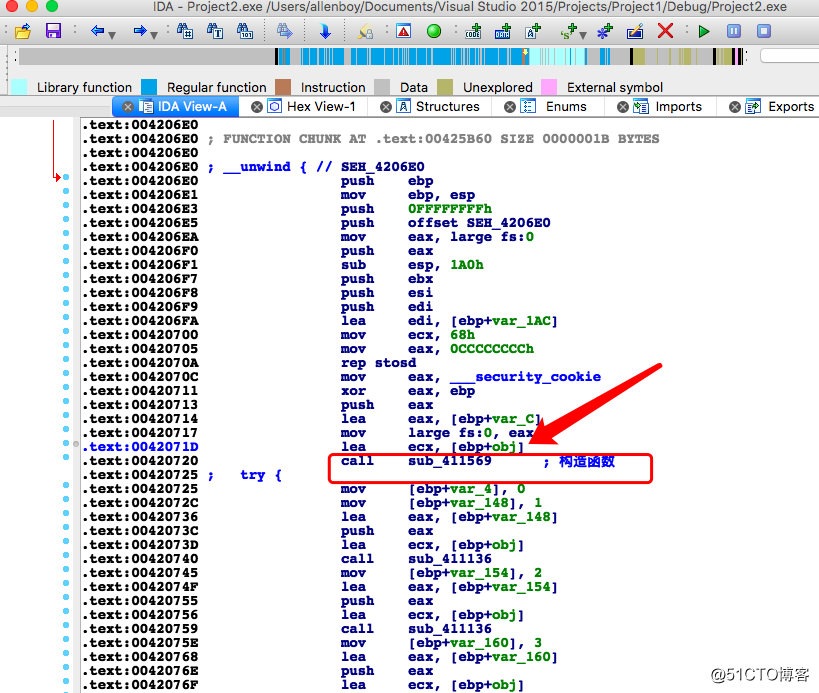Click the blue downward jump arrow icon
Image resolution: width=819 pixels, height=693 pixels.
click(x=325, y=31)
